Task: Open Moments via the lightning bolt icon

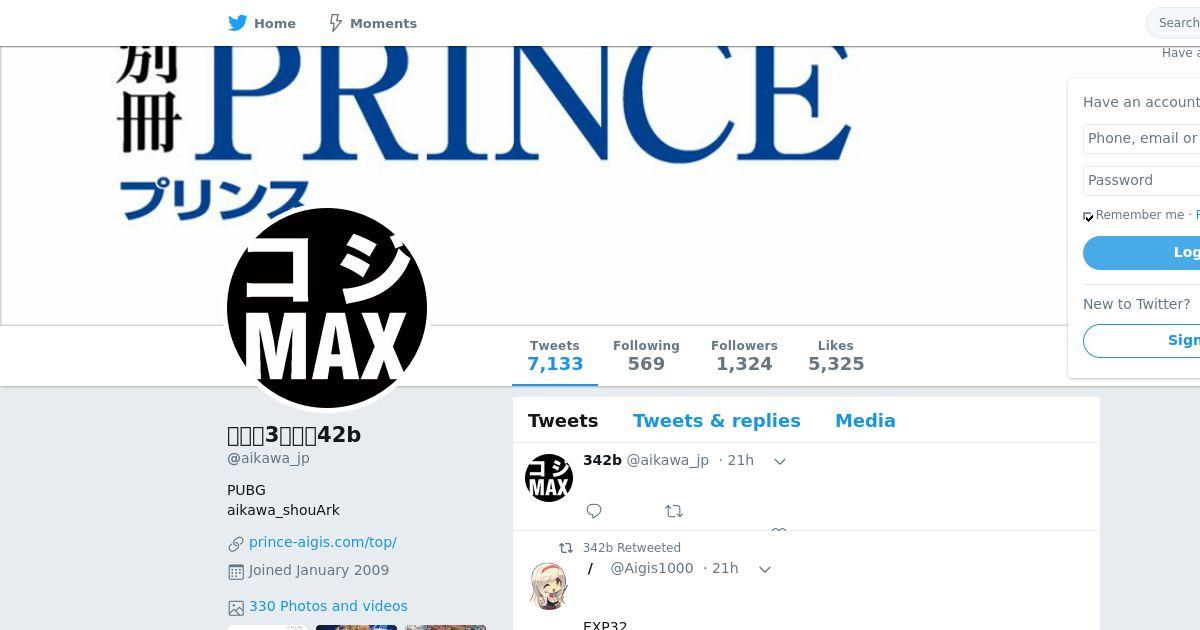Action: pos(336,23)
